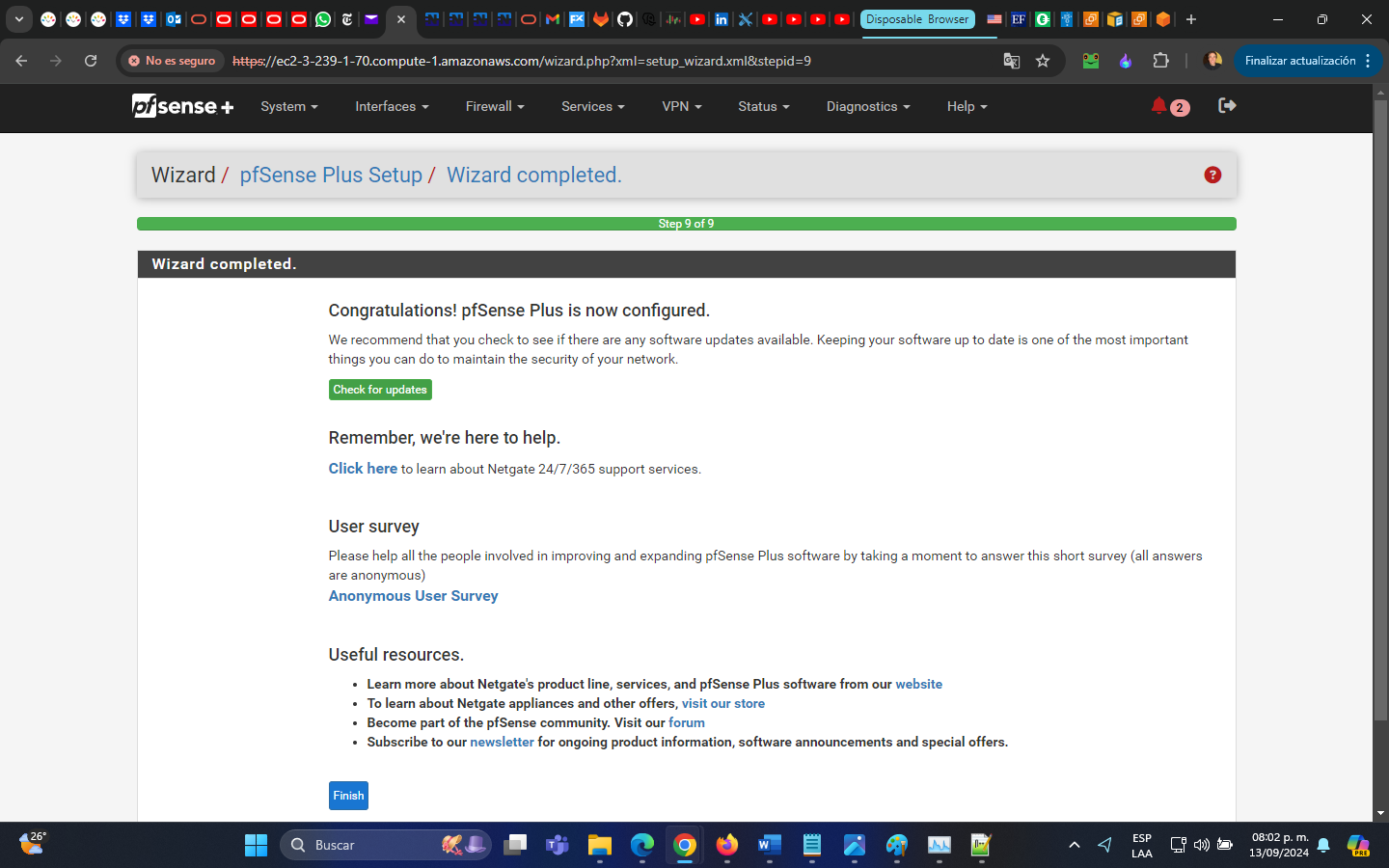
Task: Expand the Help menu
Action: [x=967, y=106]
